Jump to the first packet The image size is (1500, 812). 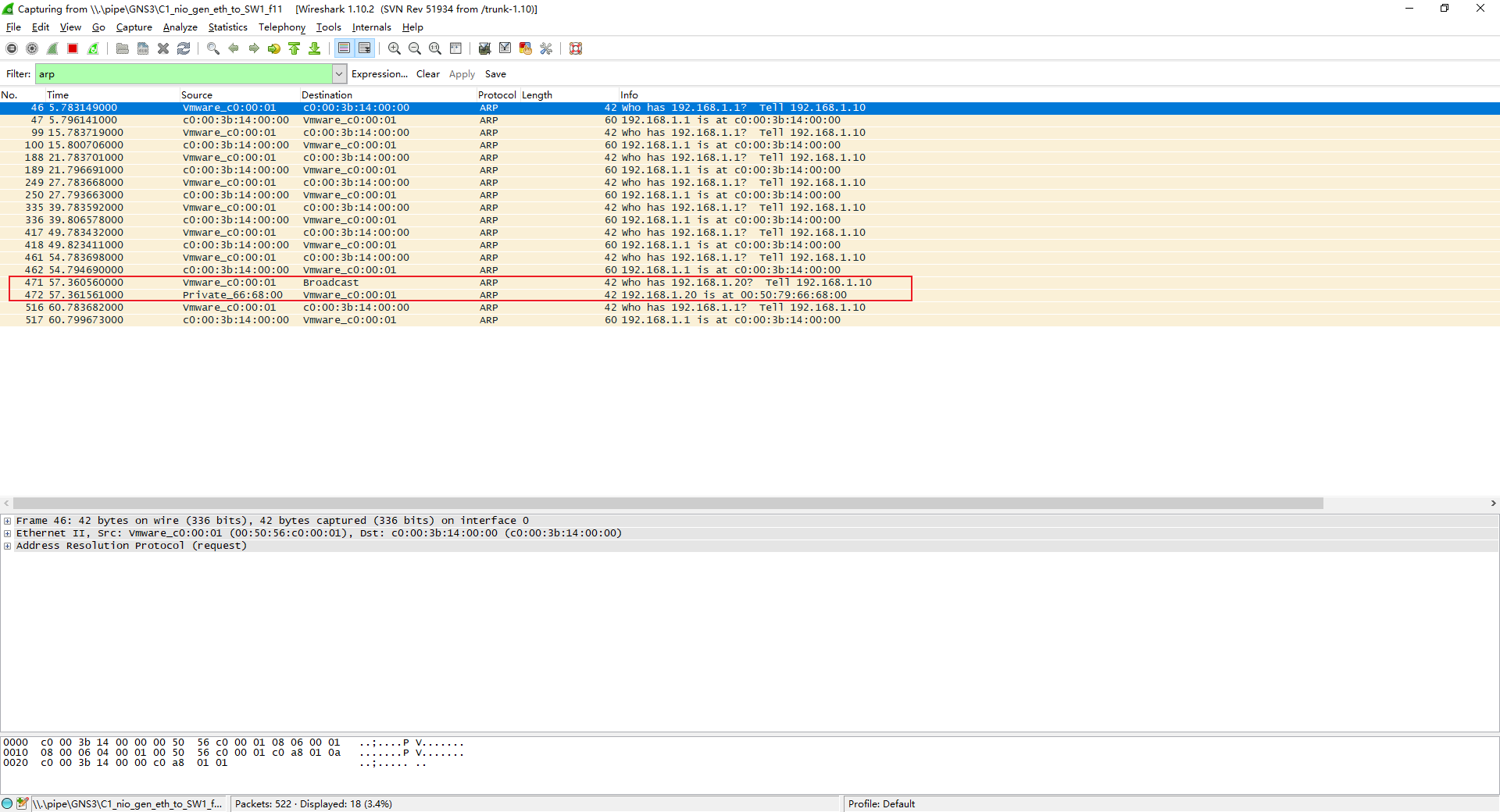coord(295,48)
